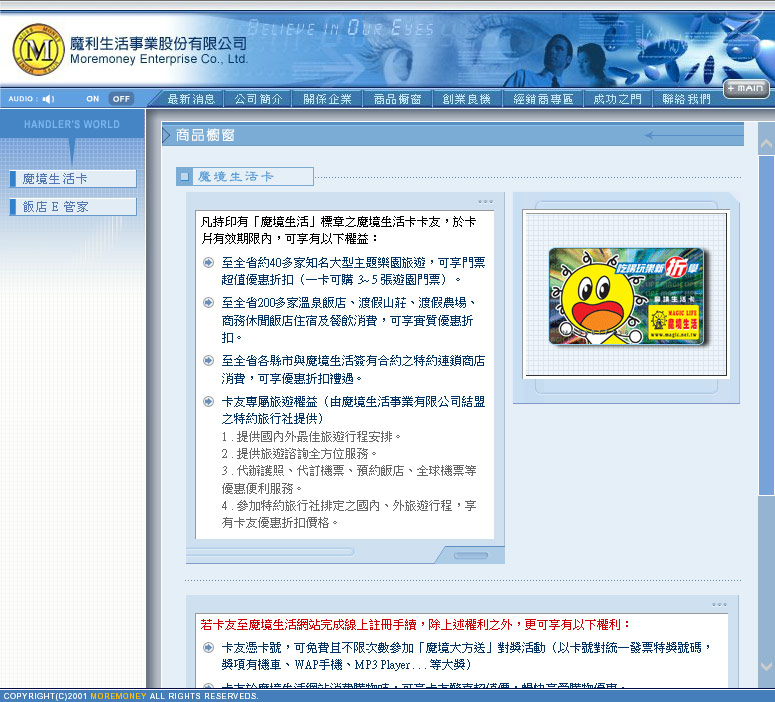This screenshot has height=702, width=775.
Task: Open the 創業良機 menu item
Action: [x=467, y=99]
